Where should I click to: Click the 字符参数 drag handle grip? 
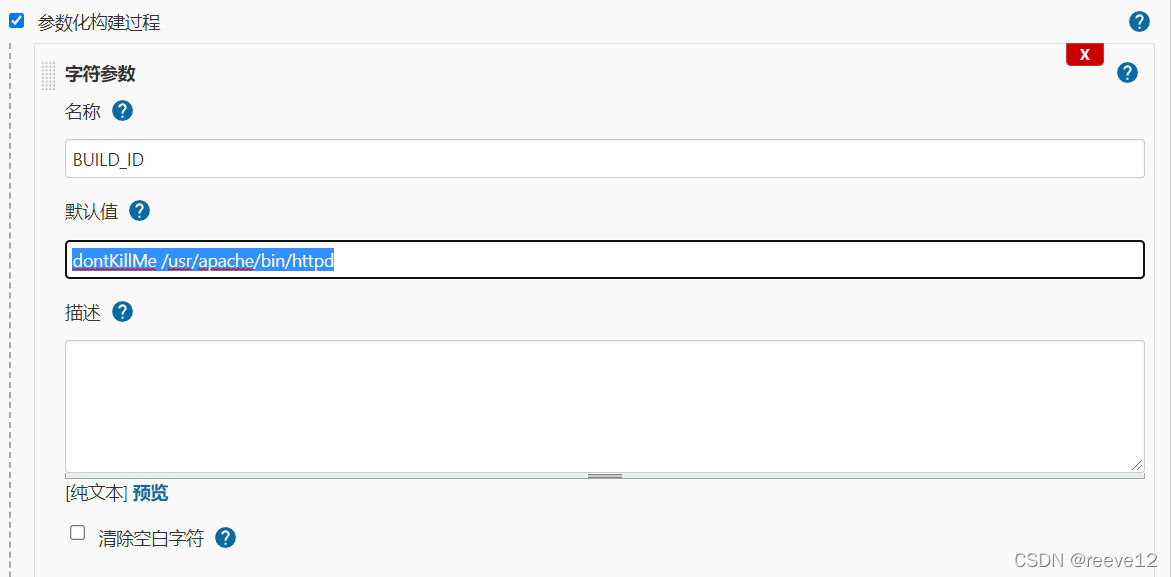(48, 75)
